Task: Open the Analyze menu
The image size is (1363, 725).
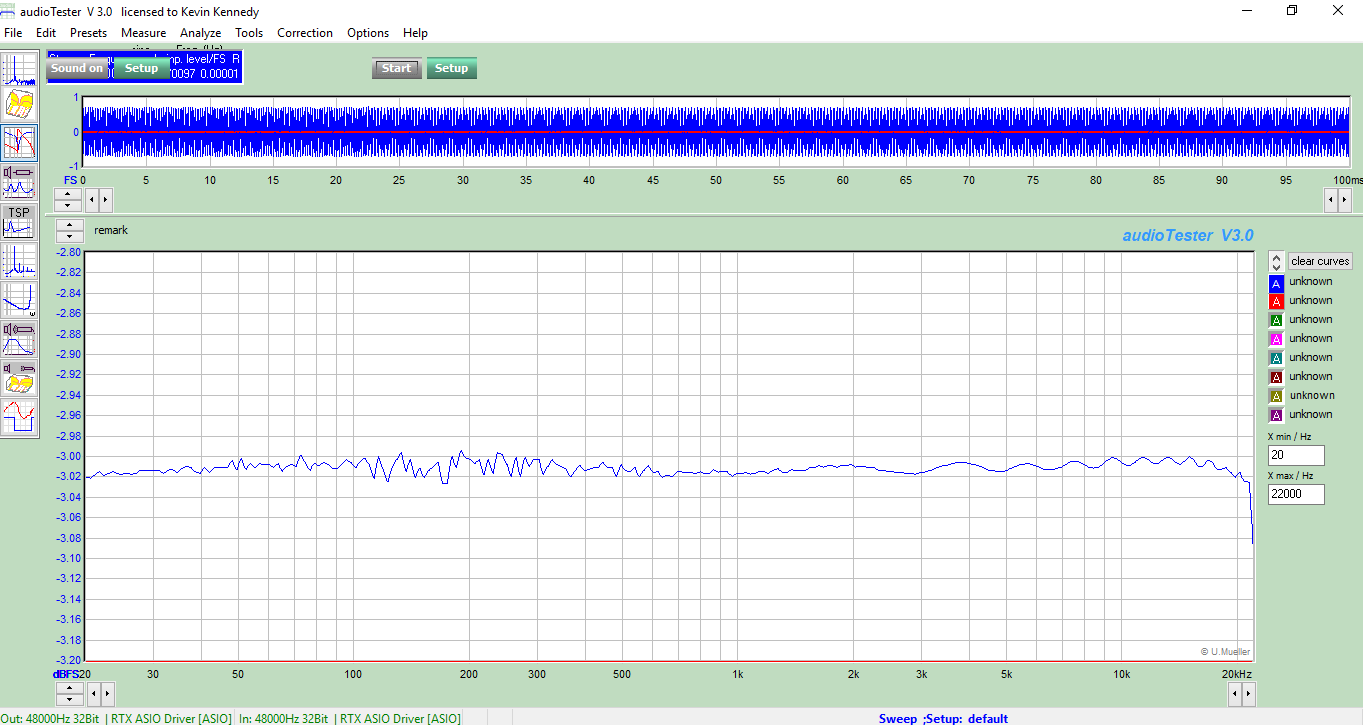Action: click(200, 33)
